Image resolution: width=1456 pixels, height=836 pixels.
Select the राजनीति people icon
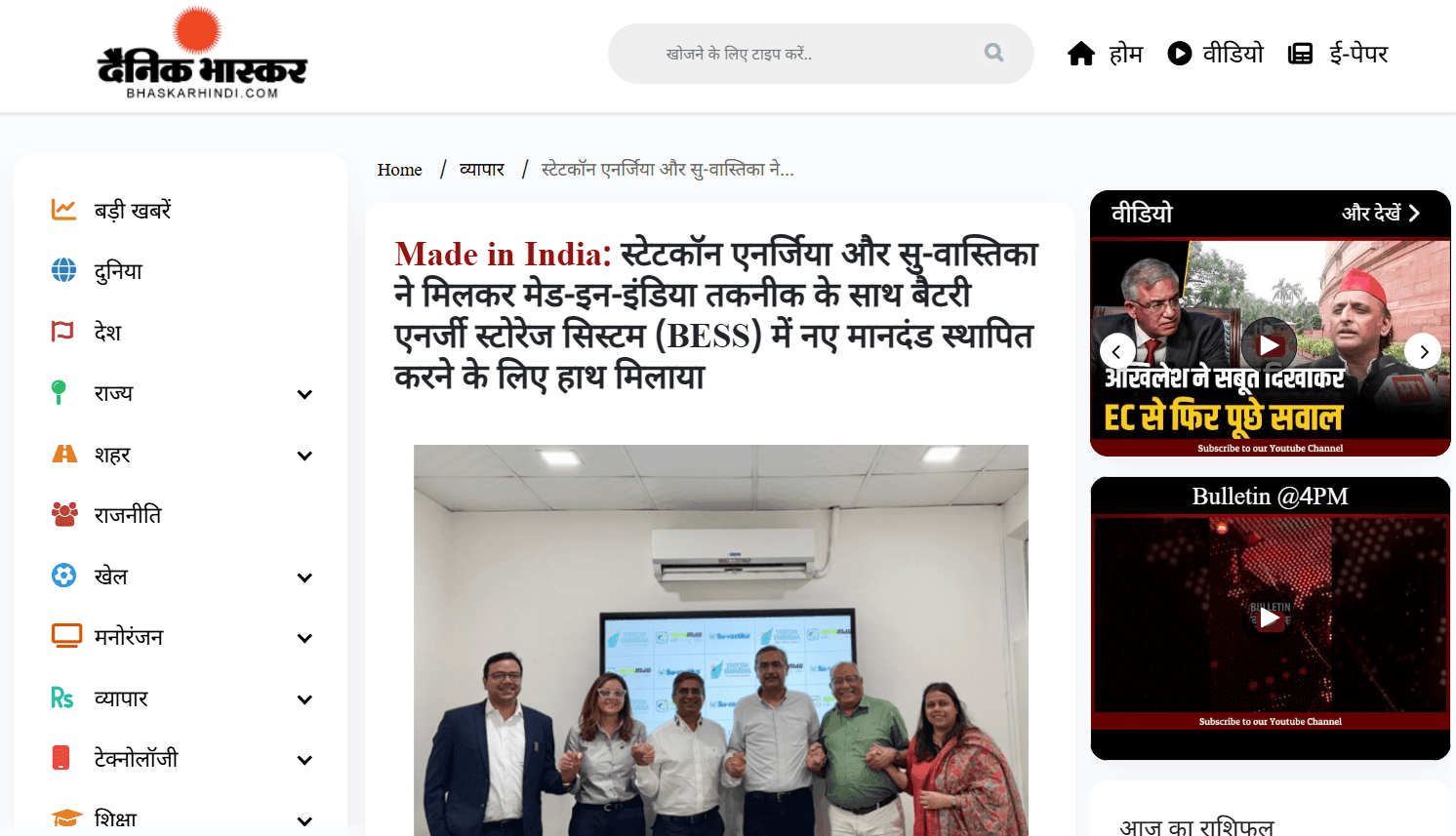[x=64, y=514]
